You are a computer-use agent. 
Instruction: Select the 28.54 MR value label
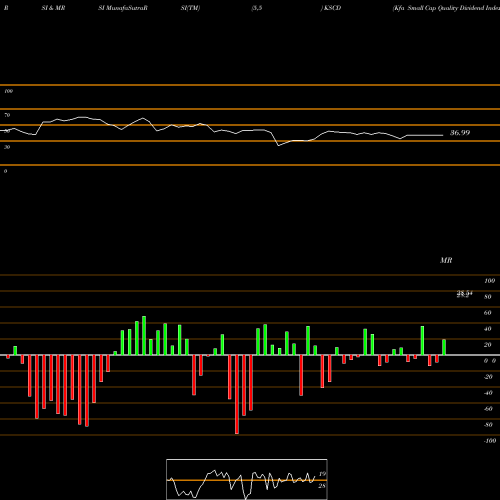pyautogui.click(x=465, y=294)
